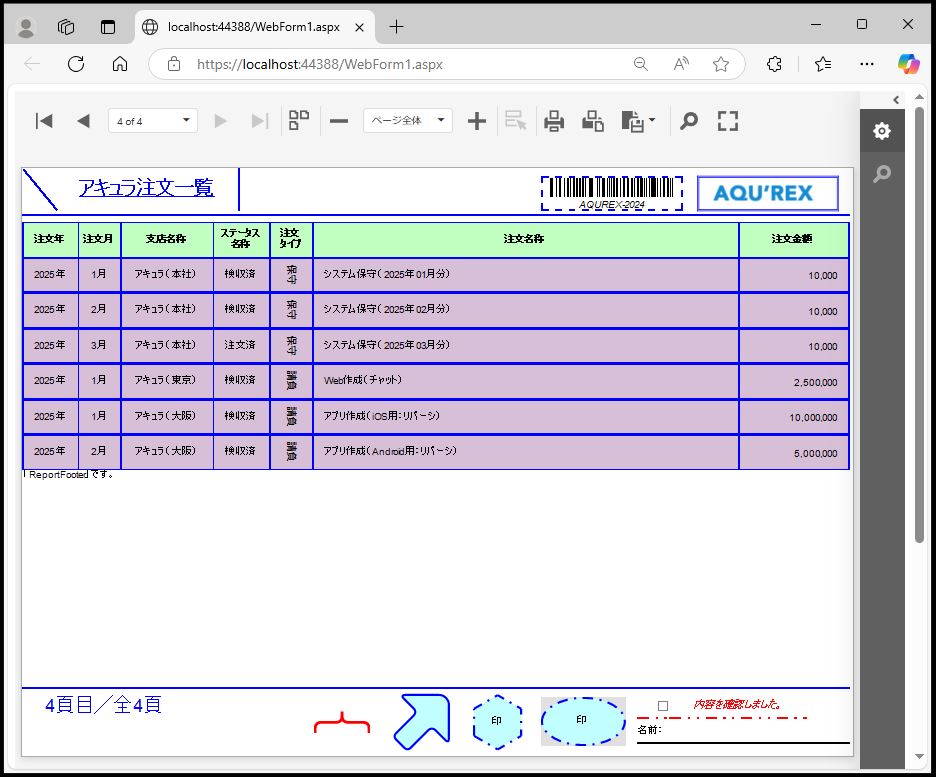
Task: Open the report search magnifier in toolbar
Action: (x=688, y=121)
